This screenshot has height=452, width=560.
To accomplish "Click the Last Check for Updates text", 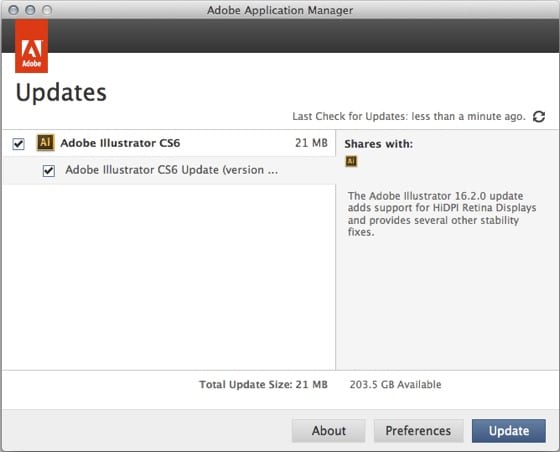I will click(x=409, y=116).
